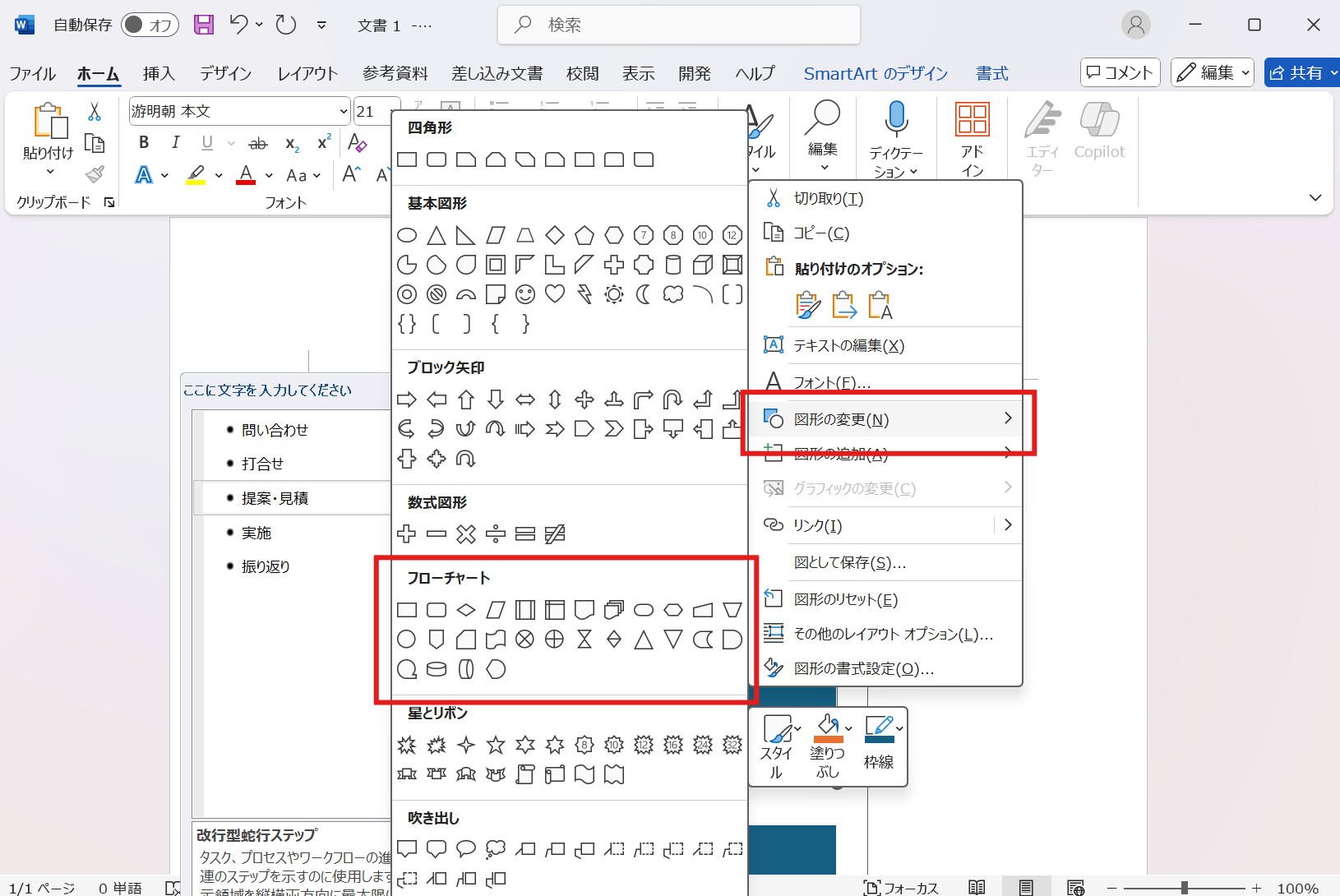Open the アドイン (Add-ins) panel
The image size is (1340, 896).
point(973,136)
